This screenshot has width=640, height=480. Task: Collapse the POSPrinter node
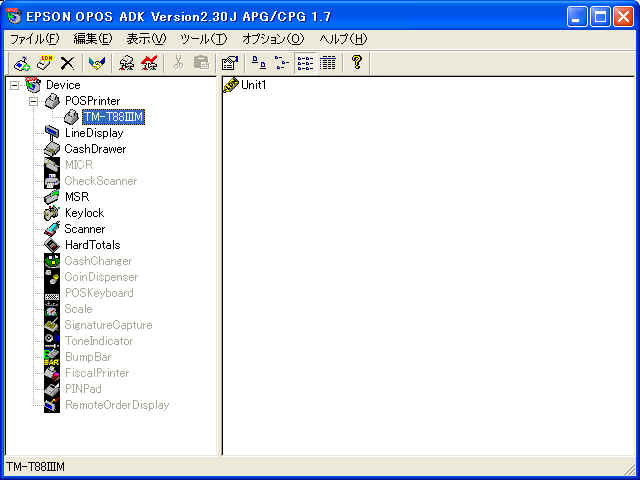pos(33,101)
